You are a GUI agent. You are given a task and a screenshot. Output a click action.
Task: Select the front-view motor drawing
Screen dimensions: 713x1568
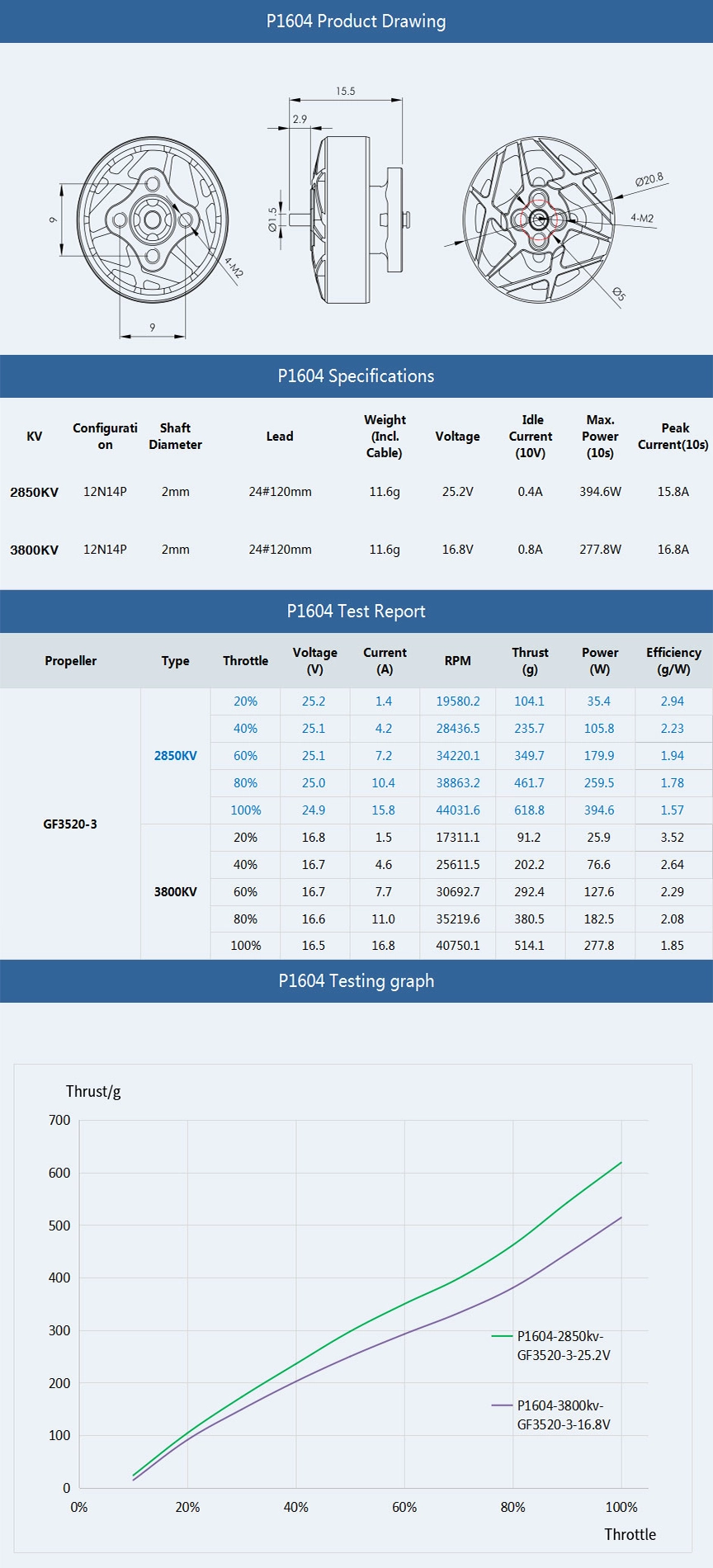pyautogui.click(x=153, y=220)
